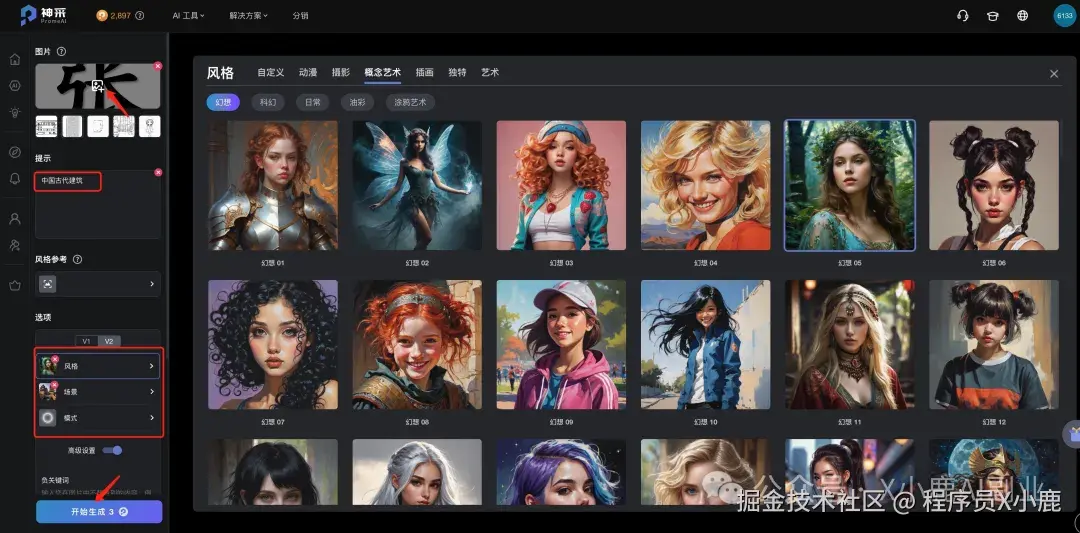The height and width of the screenshot is (533, 1080).
Task: Switch to the 艺术 style tab
Action: 490,72
